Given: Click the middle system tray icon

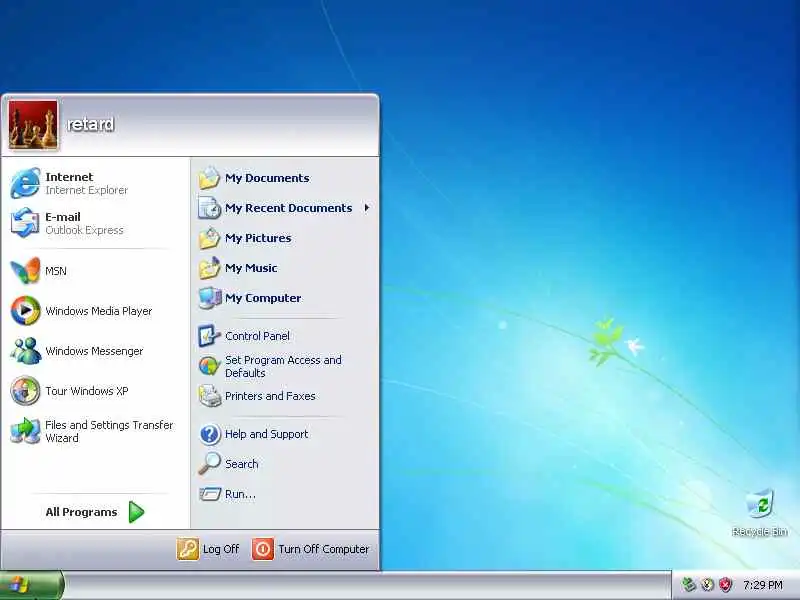Looking at the screenshot, I should click(x=707, y=584).
